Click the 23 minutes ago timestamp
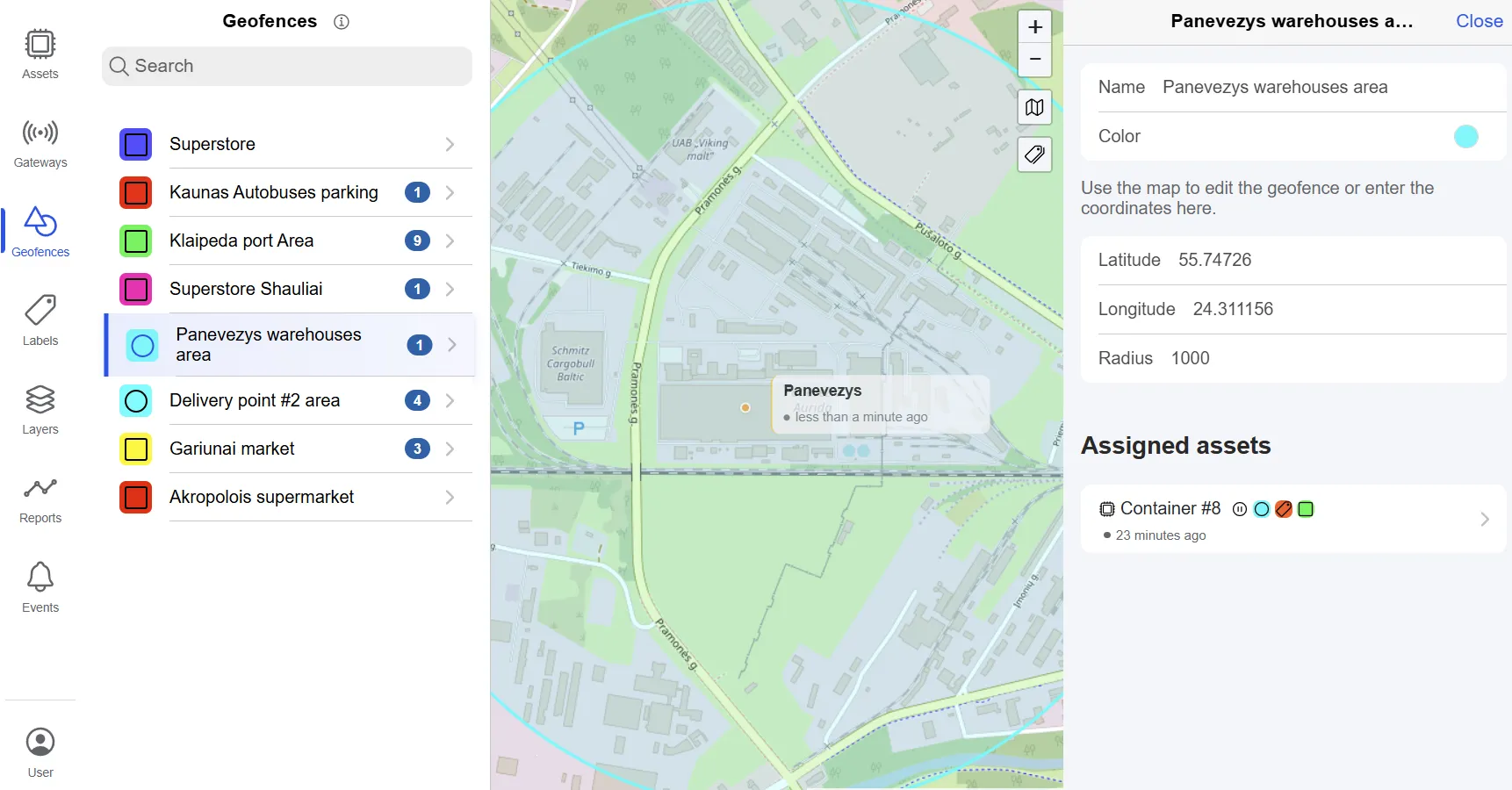Image resolution: width=1512 pixels, height=790 pixels. pyautogui.click(x=1161, y=535)
